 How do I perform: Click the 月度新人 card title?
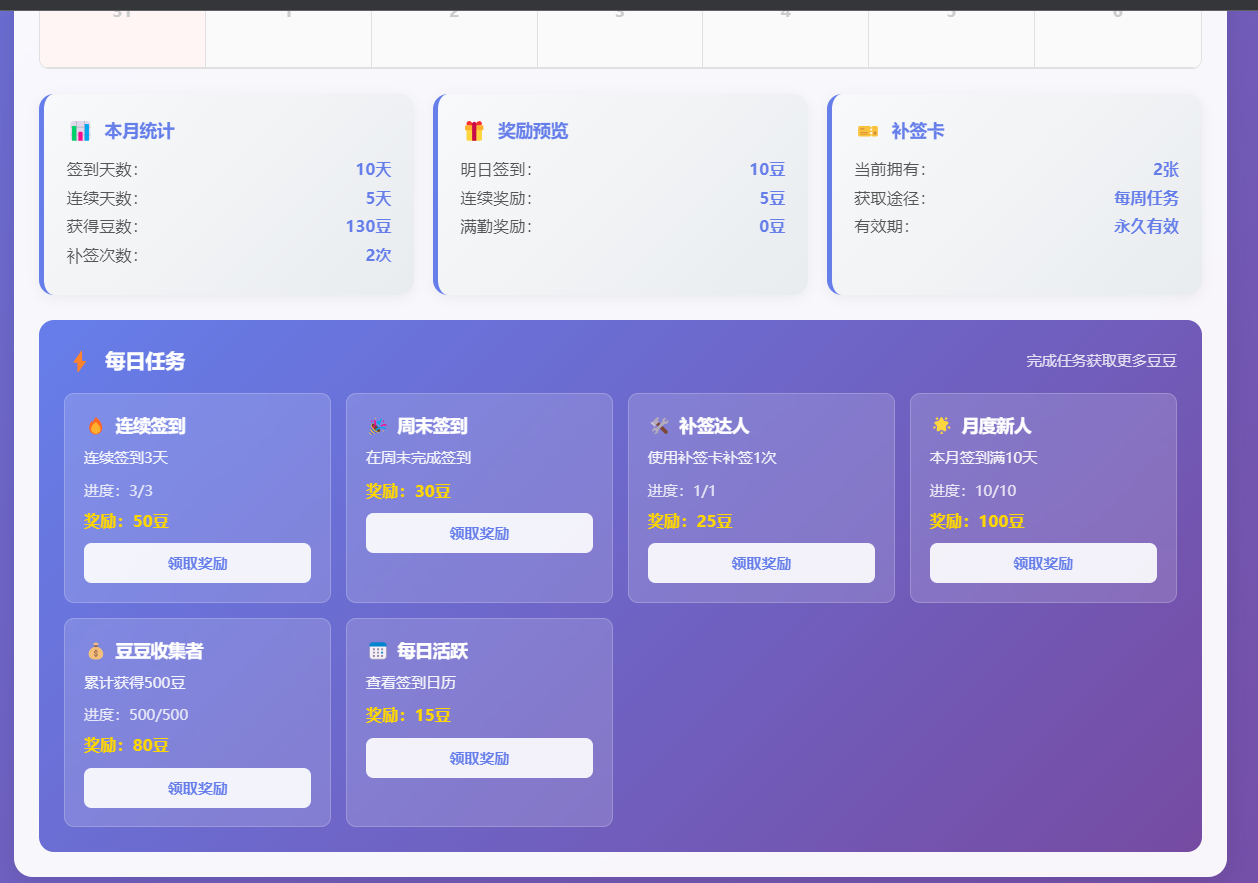click(996, 426)
